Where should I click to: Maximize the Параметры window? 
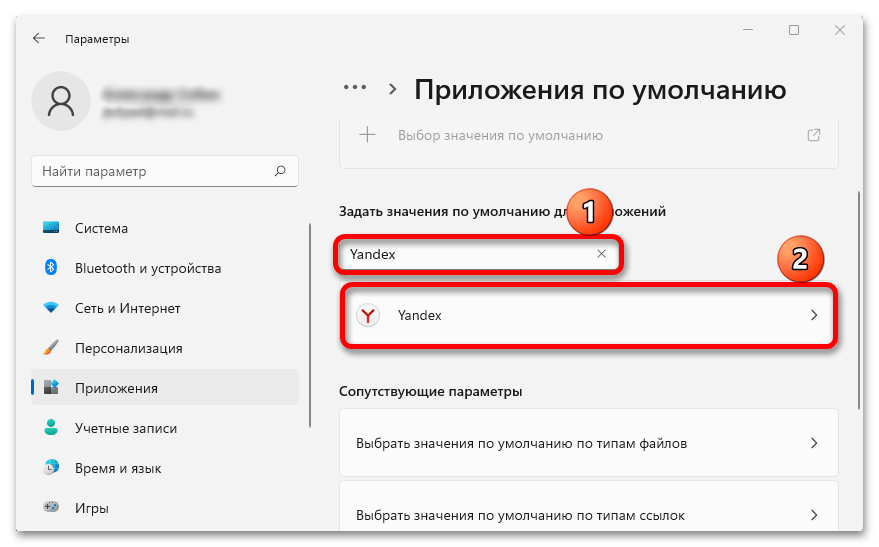coord(794,30)
